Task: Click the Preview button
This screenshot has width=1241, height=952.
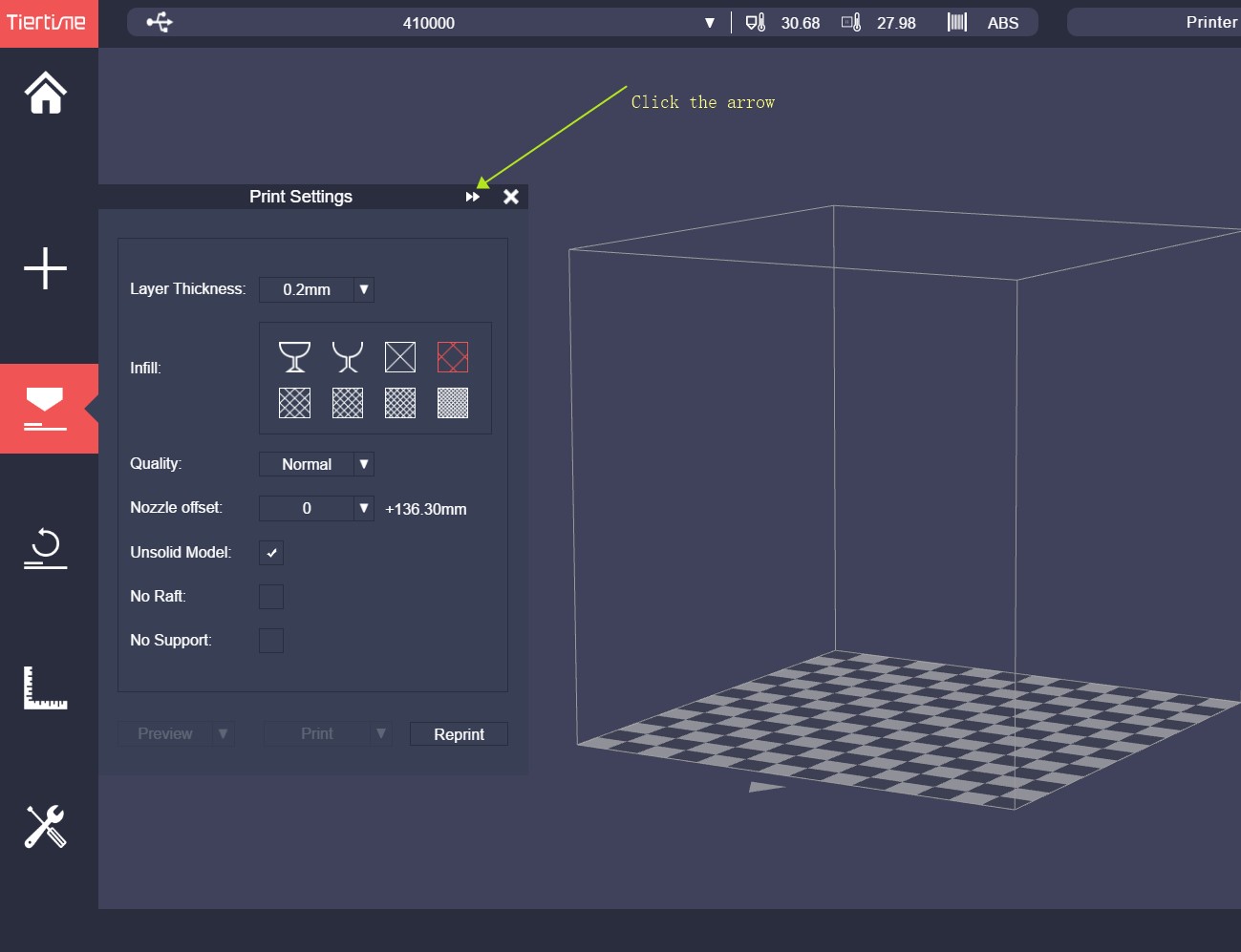Action: click(165, 733)
